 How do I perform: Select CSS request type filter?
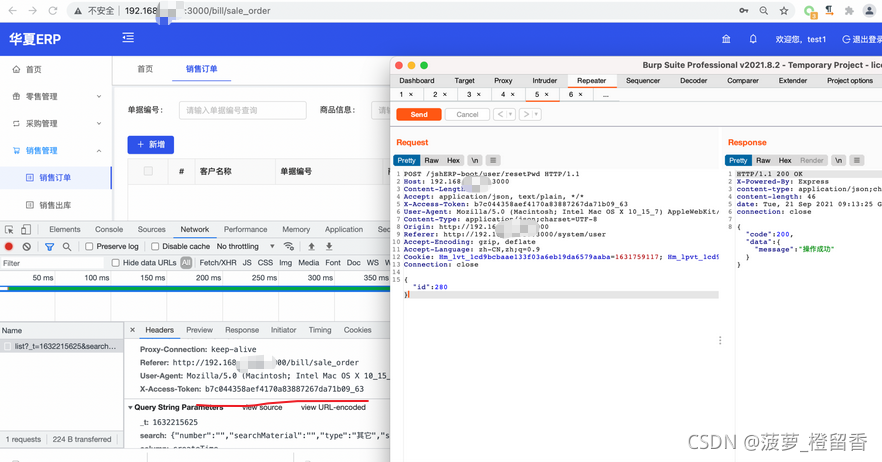tap(265, 263)
